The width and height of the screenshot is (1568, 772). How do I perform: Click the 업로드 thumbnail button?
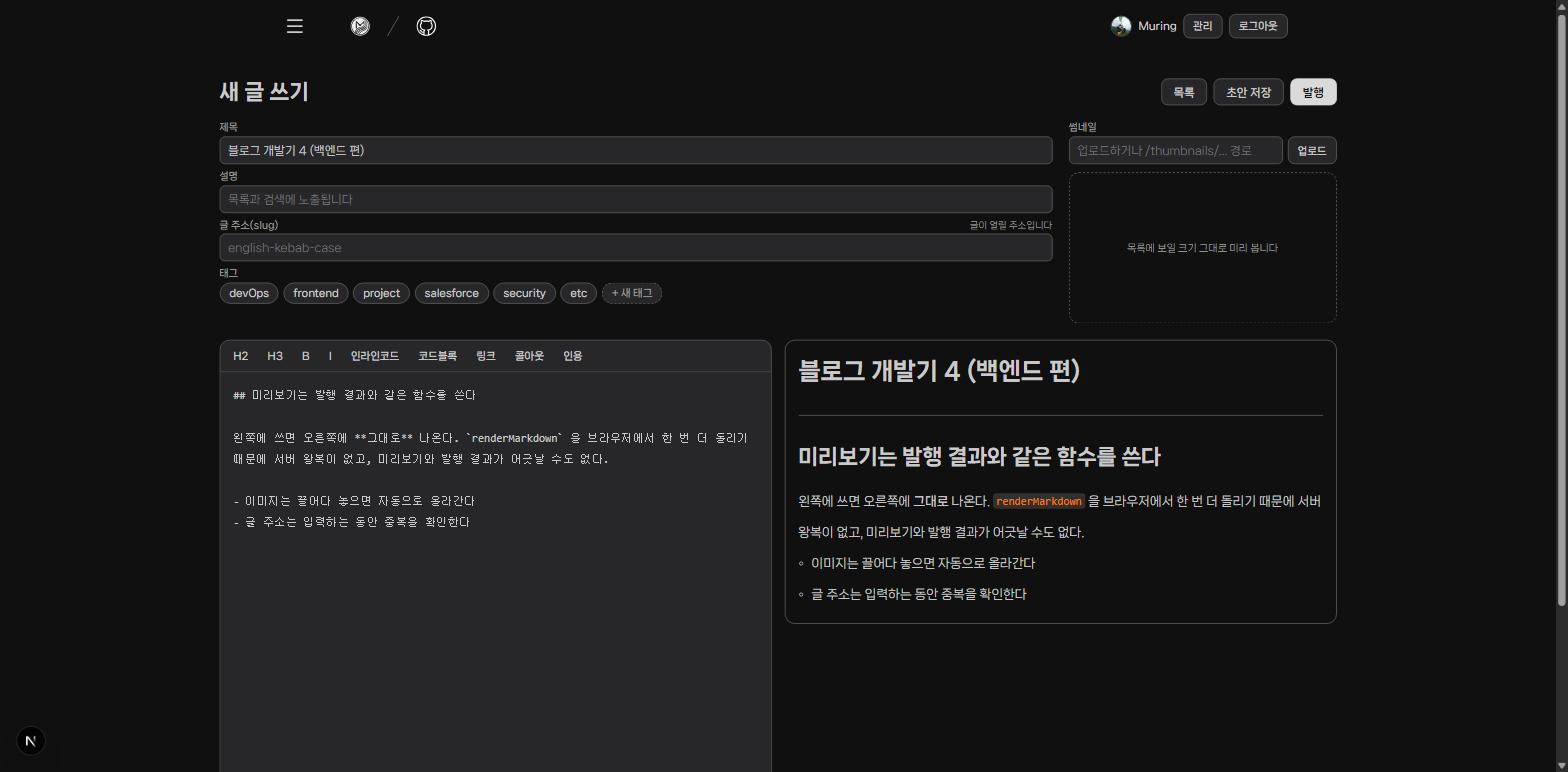tap(1312, 151)
